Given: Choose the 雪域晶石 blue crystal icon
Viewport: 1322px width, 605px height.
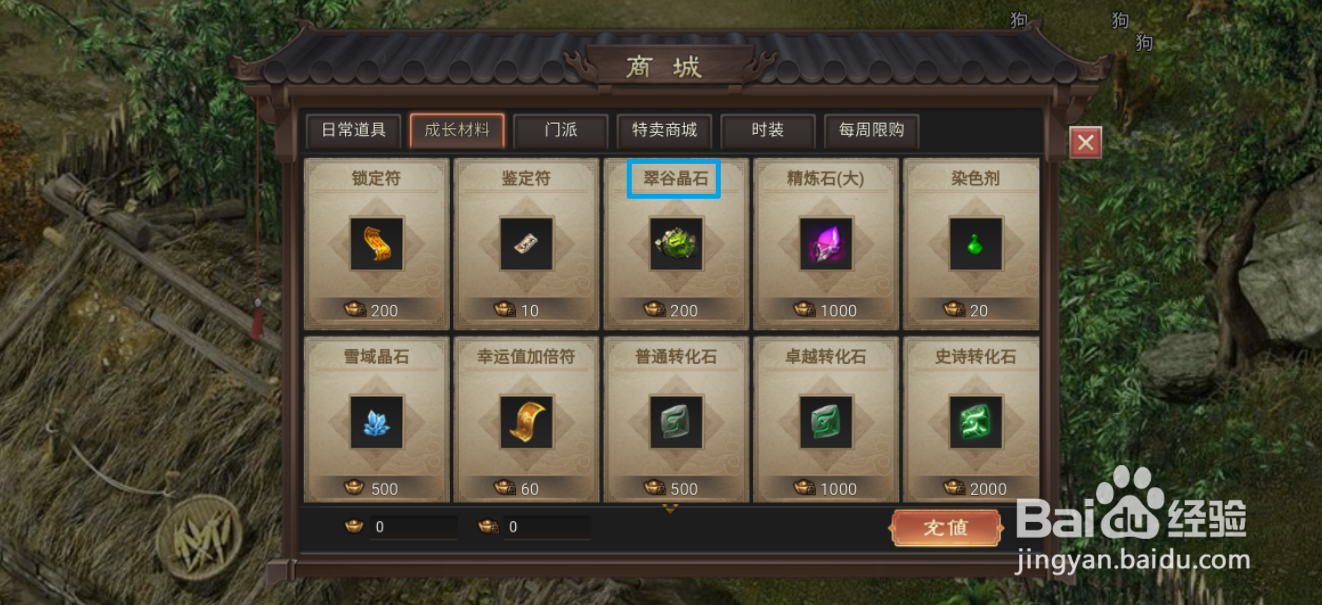Looking at the screenshot, I should click(377, 422).
